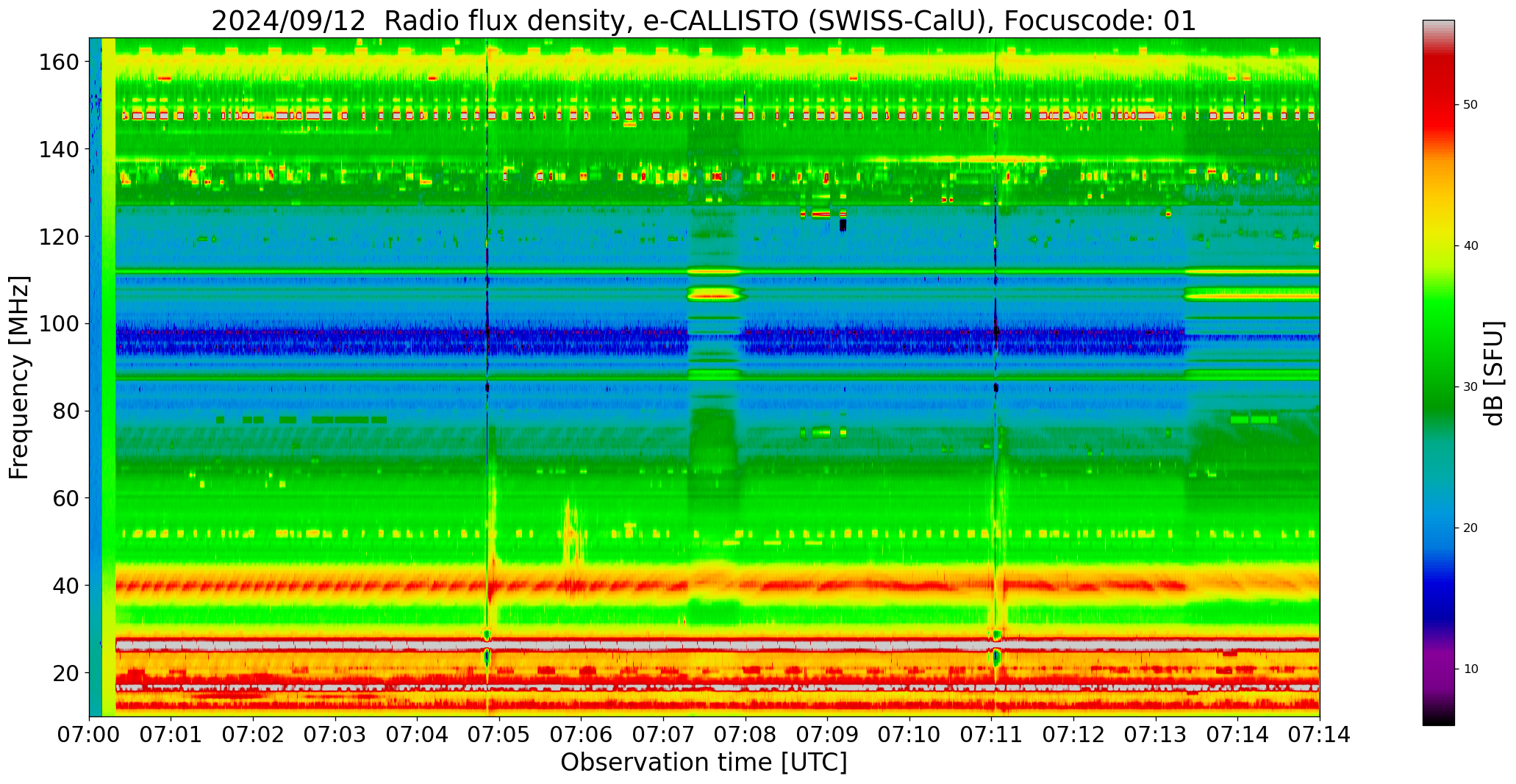Click the 07:06 time tick label
Screen dimensions: 1516x784
click(582, 735)
